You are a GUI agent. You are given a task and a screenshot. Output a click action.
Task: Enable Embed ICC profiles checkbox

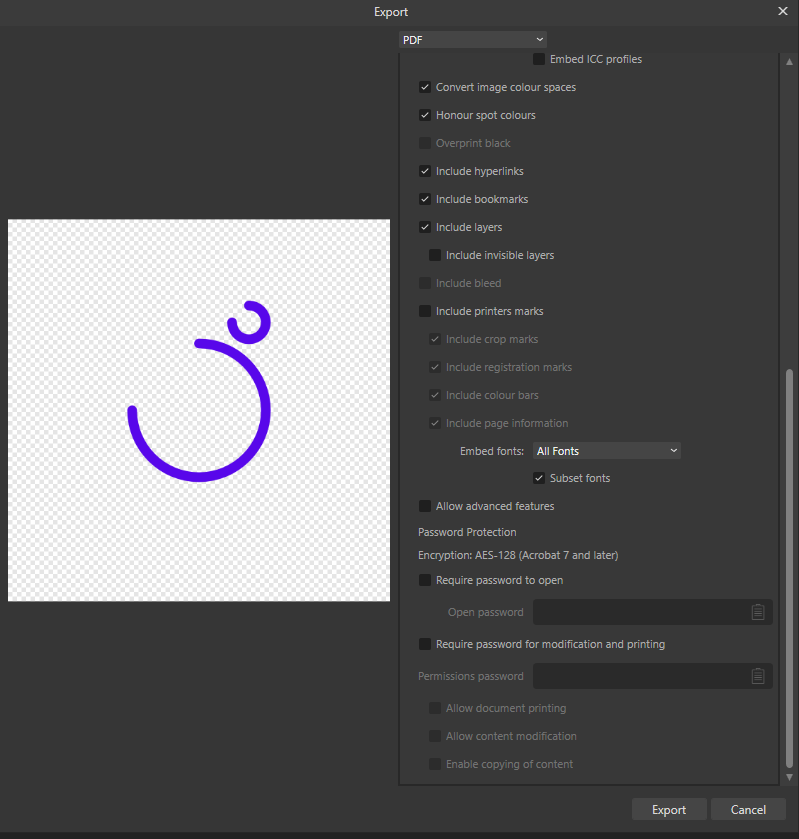pos(539,59)
